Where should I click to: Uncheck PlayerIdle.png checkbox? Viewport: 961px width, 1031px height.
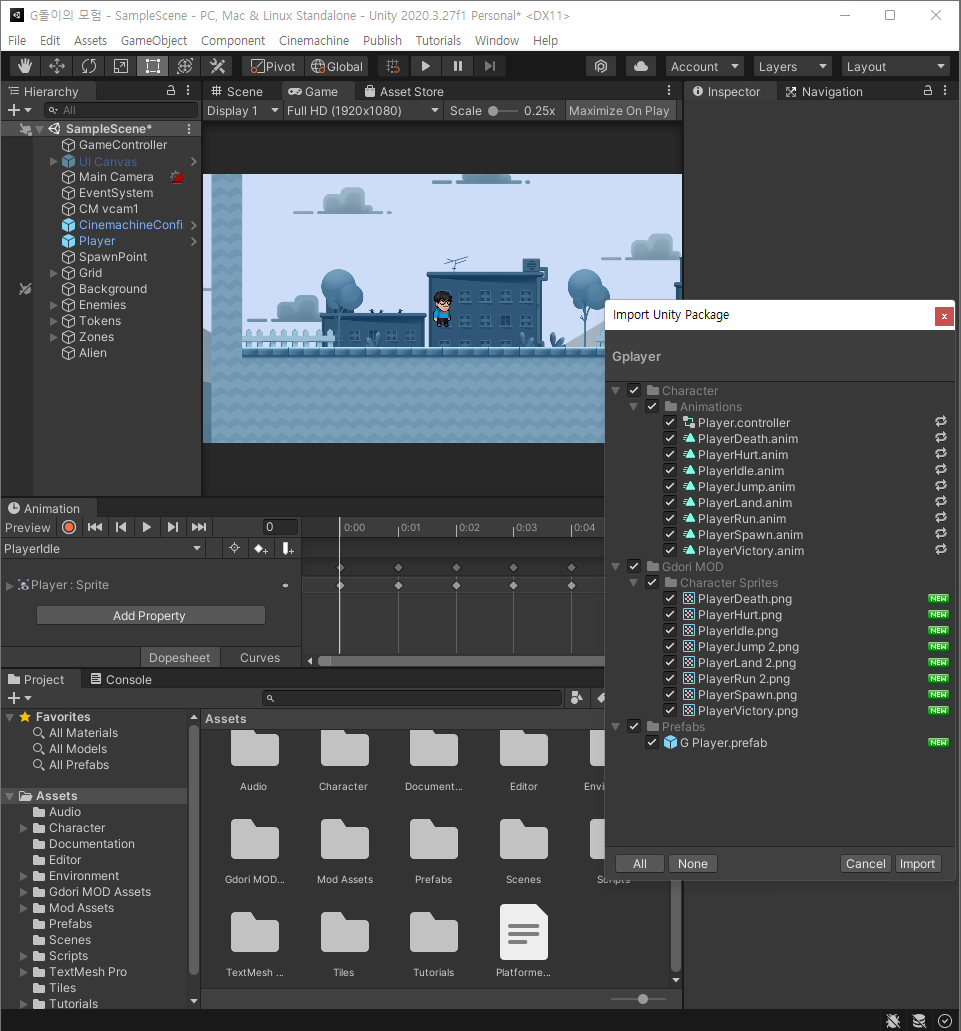(670, 631)
